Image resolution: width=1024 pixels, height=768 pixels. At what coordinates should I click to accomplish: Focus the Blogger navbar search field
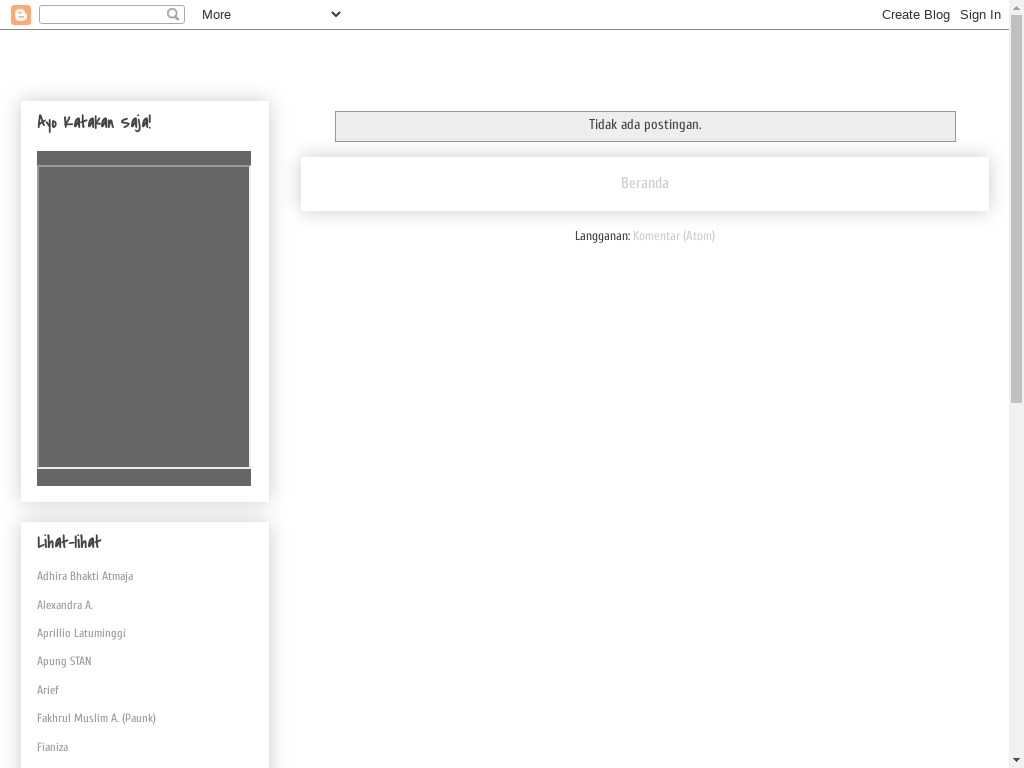(x=102, y=15)
